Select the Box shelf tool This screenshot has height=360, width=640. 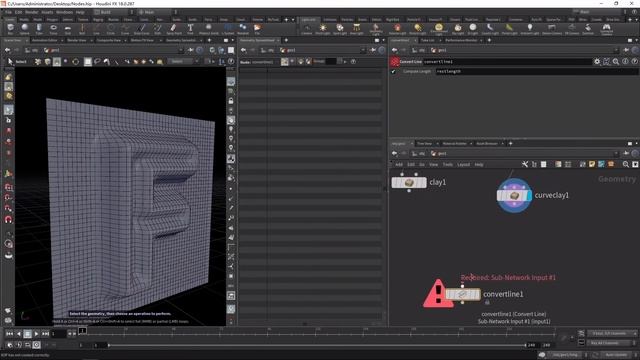(x=11, y=29)
